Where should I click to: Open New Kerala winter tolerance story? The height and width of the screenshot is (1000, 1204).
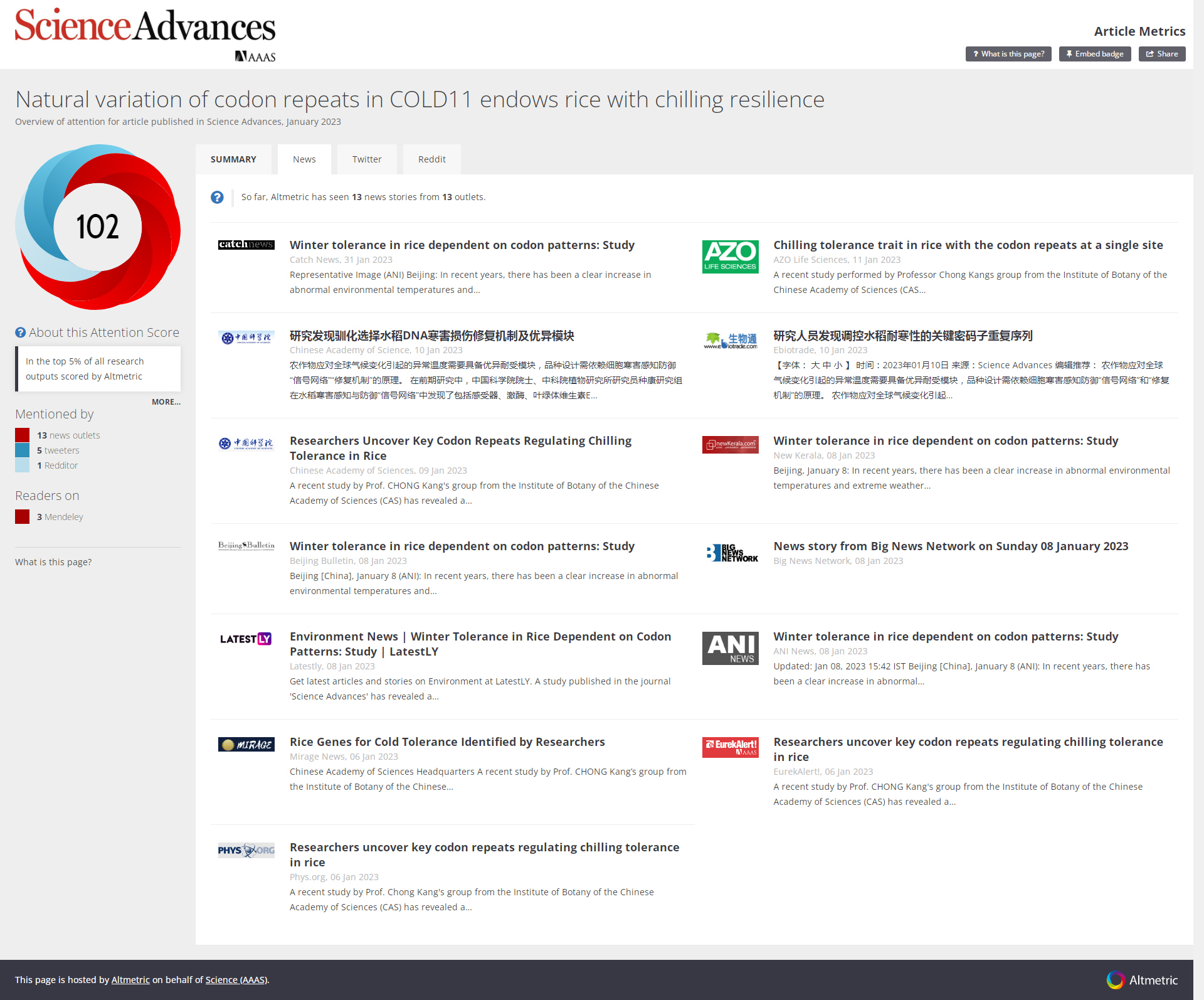pos(946,441)
